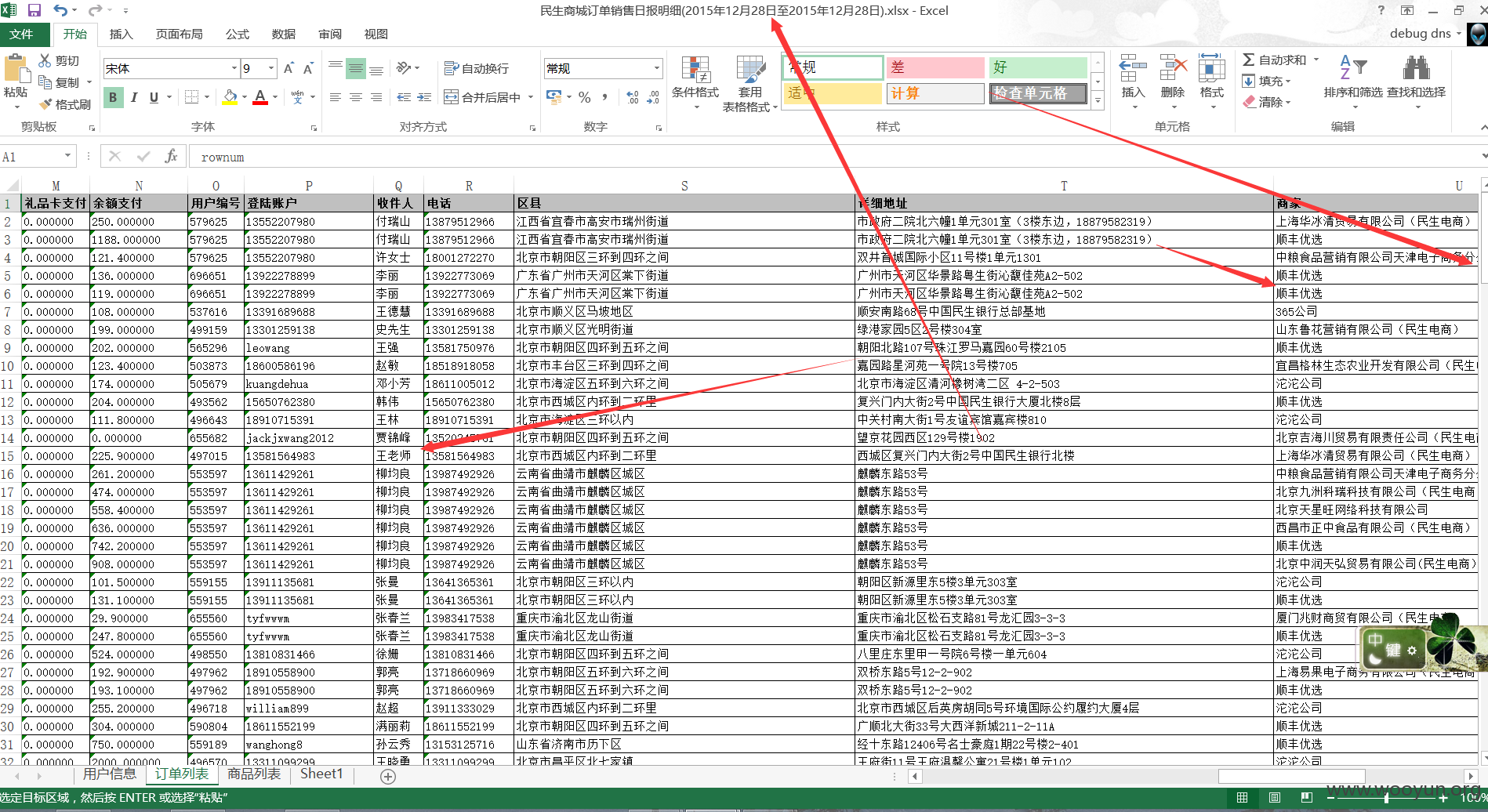Click 清除 Clear button
This screenshot has width=1488, height=812.
(1265, 102)
